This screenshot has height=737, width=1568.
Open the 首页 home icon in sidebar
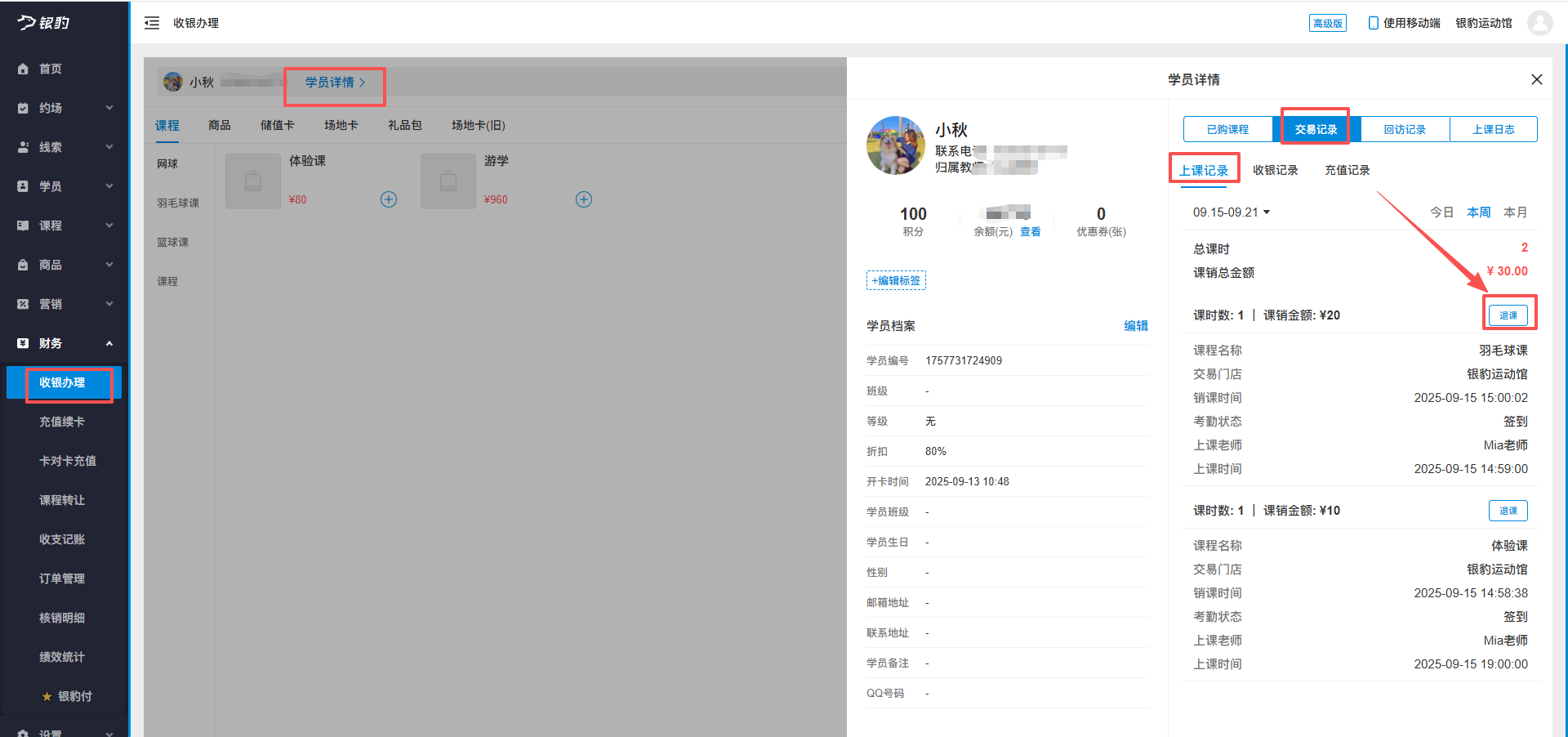pyautogui.click(x=24, y=69)
